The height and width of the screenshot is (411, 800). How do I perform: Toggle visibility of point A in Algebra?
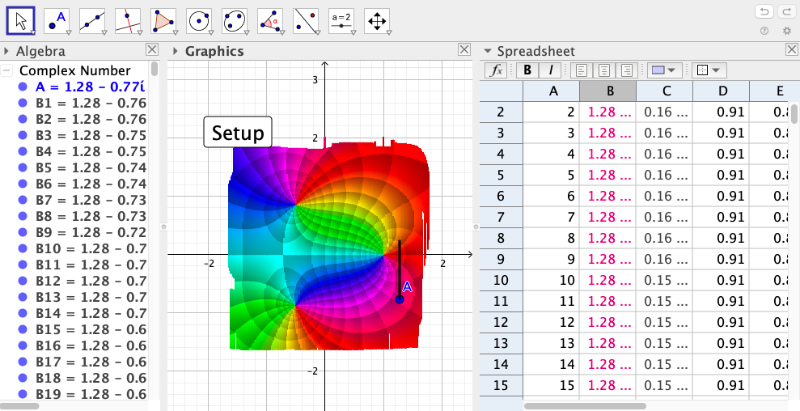tap(22, 87)
